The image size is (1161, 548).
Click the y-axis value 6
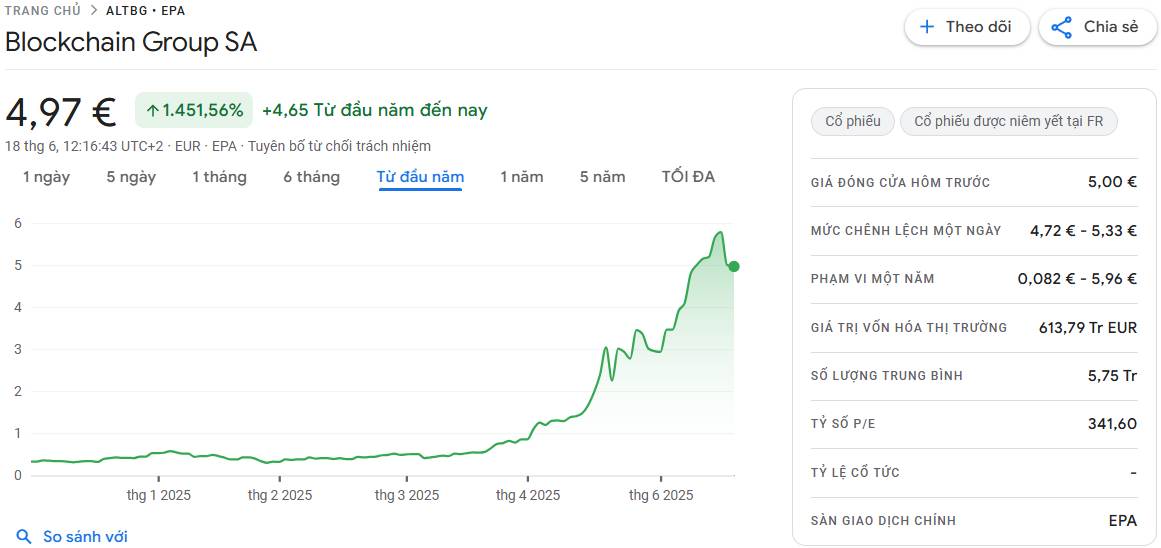[18, 224]
